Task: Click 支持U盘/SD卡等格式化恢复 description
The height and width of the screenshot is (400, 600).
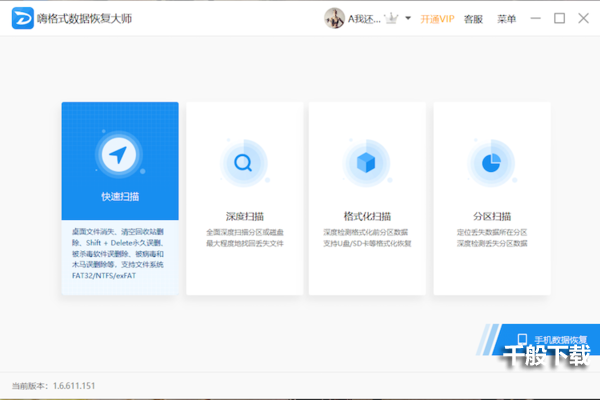Action: pyautogui.click(x=367, y=243)
